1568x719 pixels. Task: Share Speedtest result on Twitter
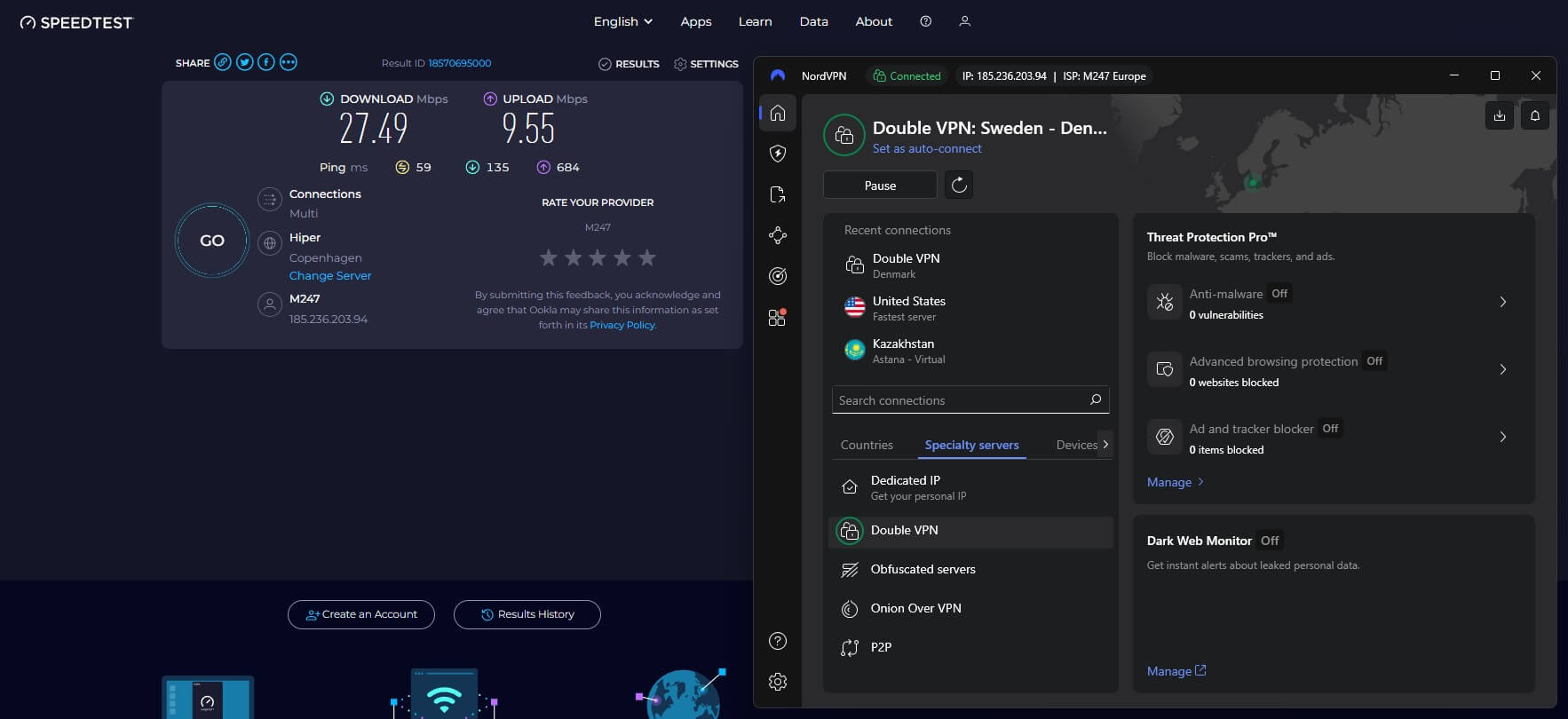[244, 62]
